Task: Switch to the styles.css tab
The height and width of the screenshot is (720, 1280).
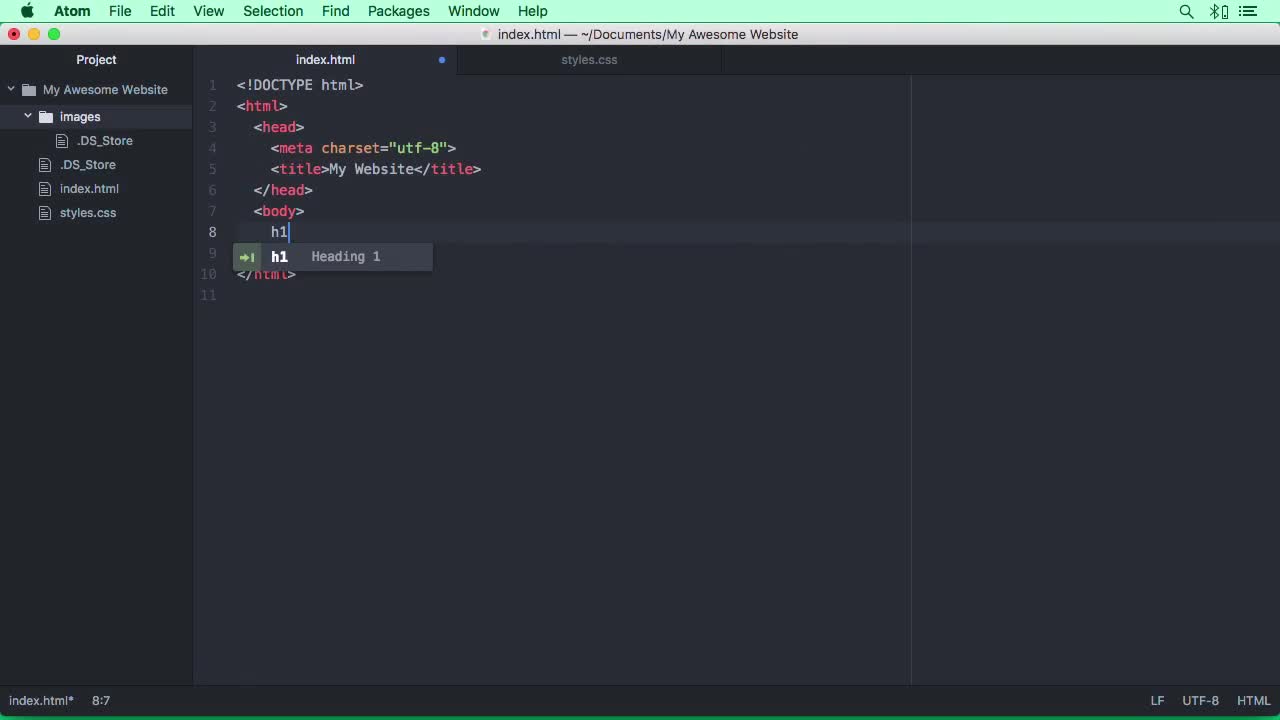Action: pos(589,59)
